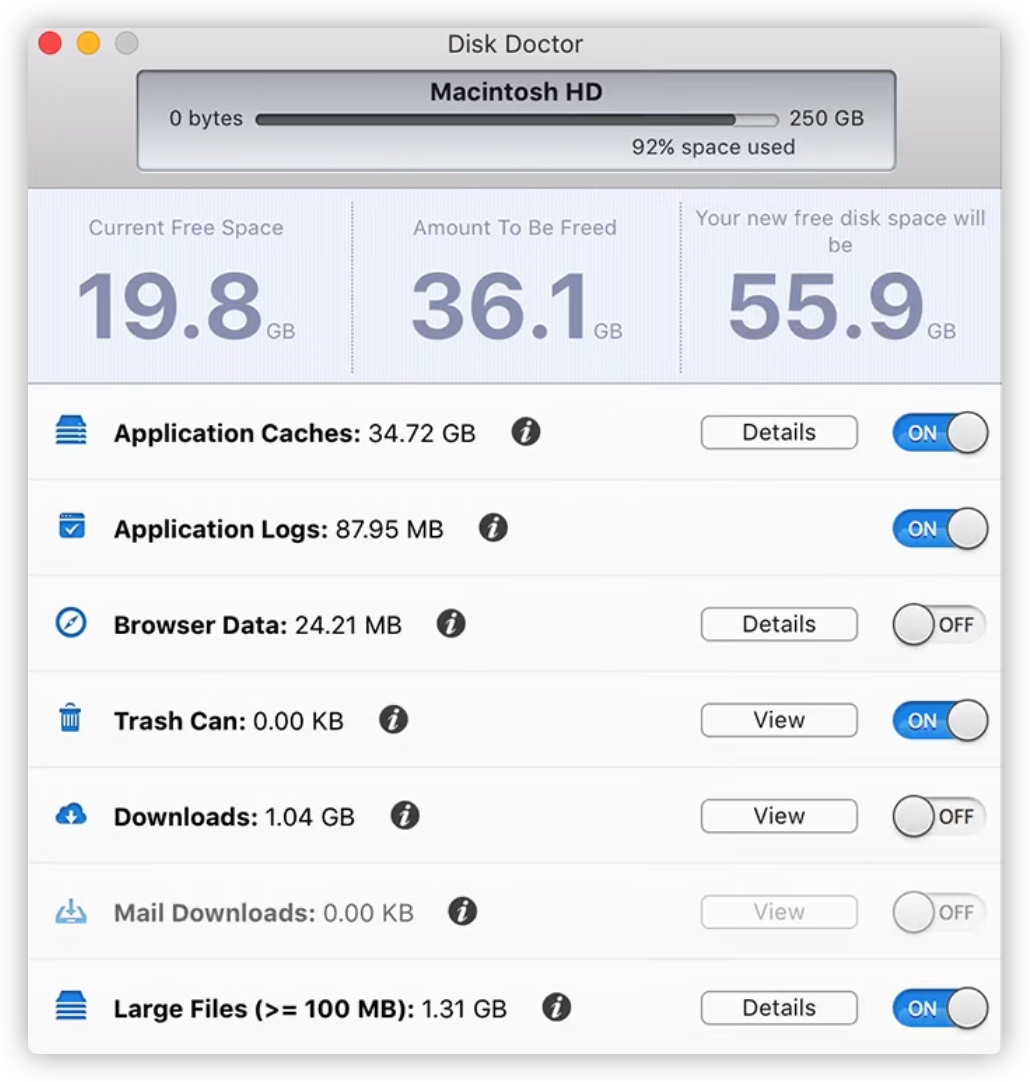
Task: Click the Application Logs: 87.95 MB label
Action: point(279,529)
